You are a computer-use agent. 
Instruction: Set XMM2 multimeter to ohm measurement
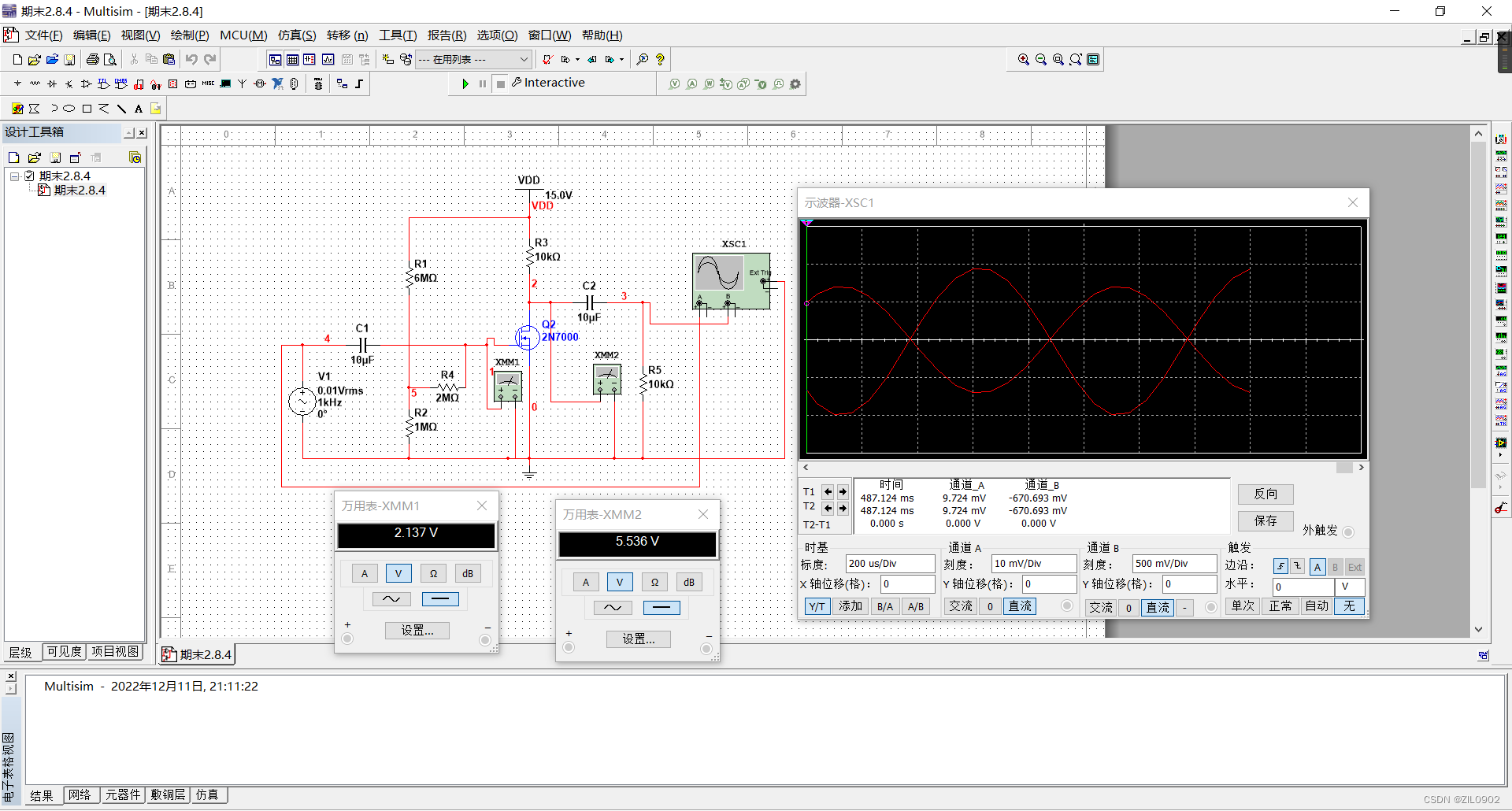654,582
